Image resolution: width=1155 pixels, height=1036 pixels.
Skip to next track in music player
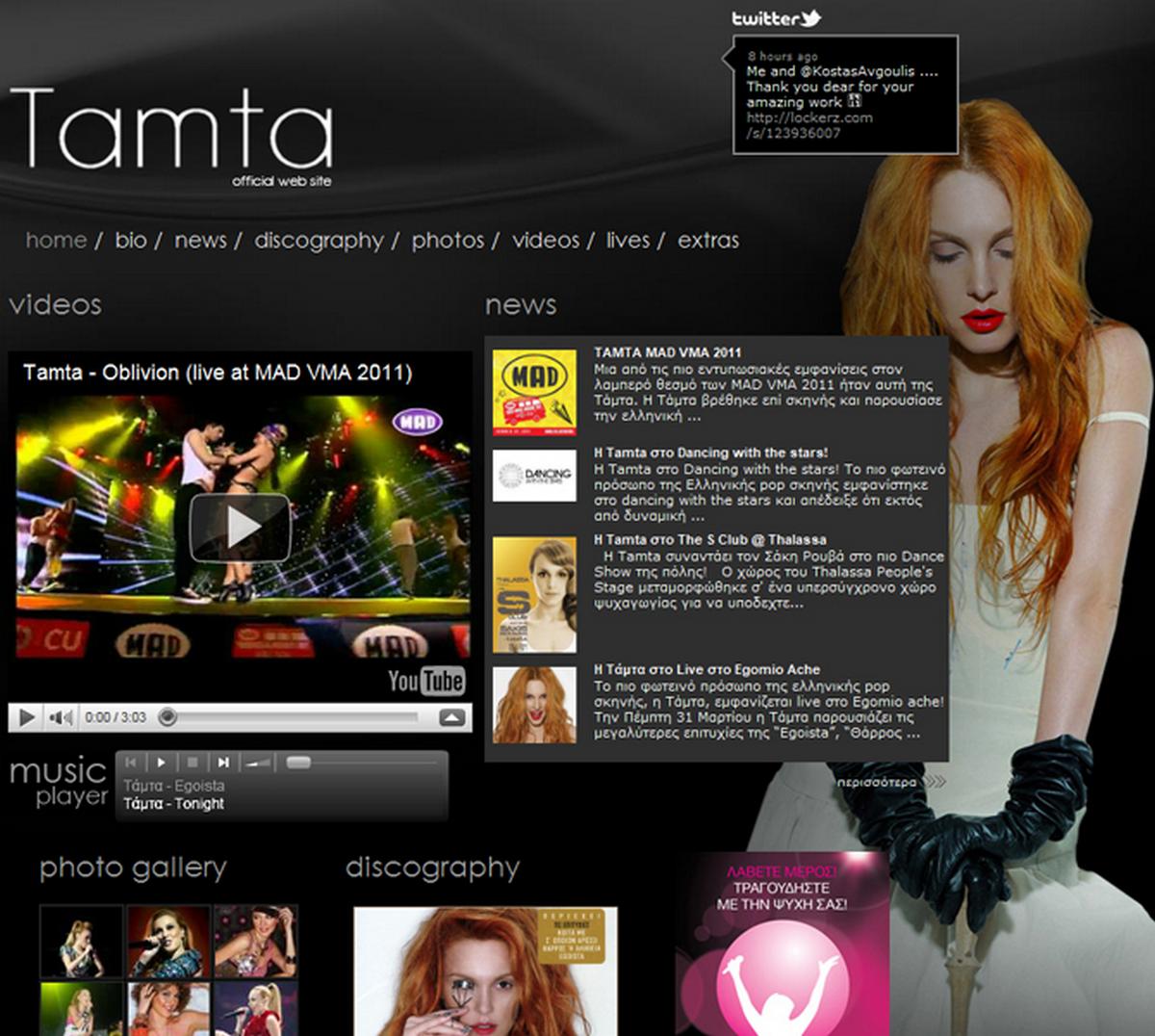click(x=223, y=763)
